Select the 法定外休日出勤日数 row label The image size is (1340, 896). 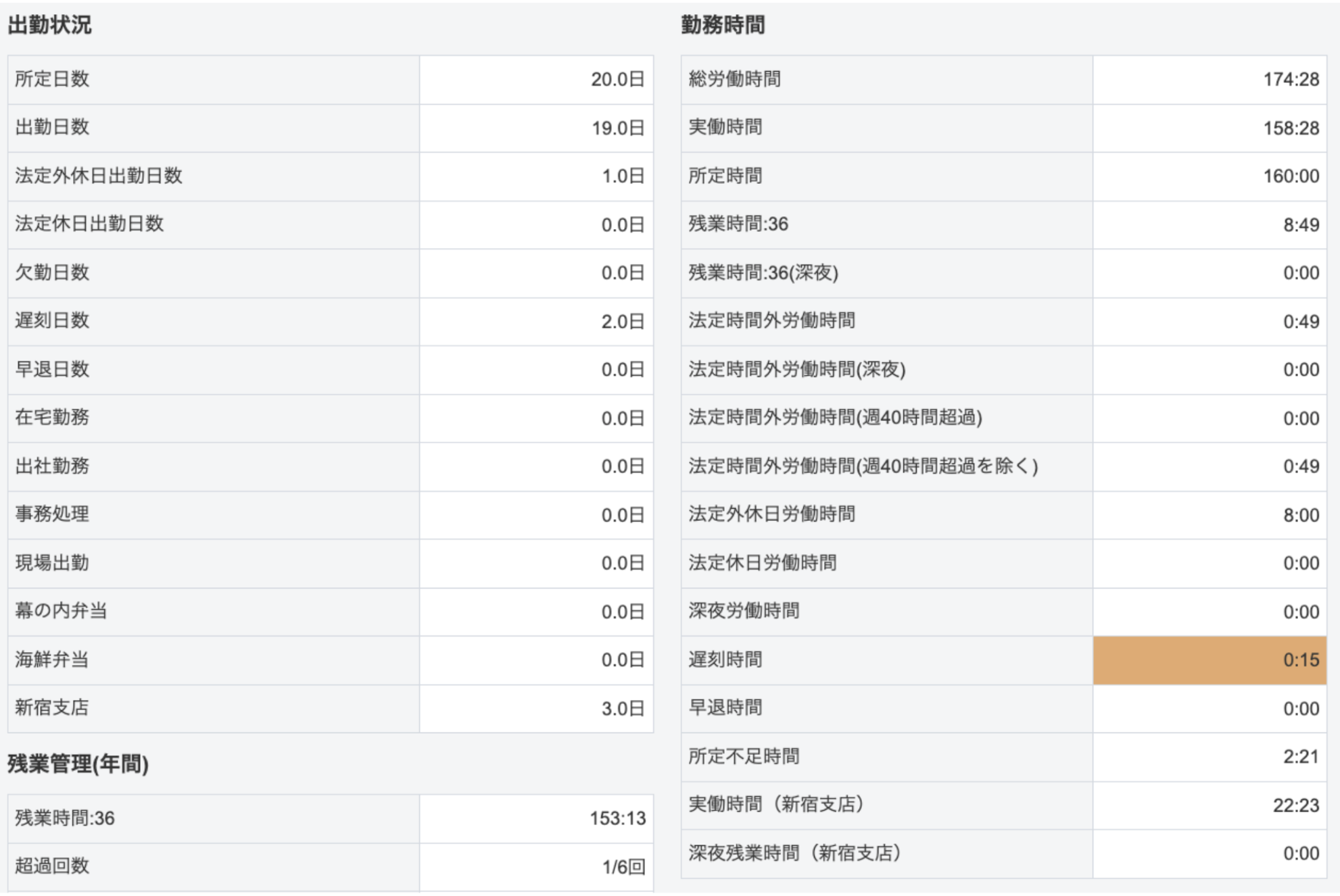click(x=99, y=176)
